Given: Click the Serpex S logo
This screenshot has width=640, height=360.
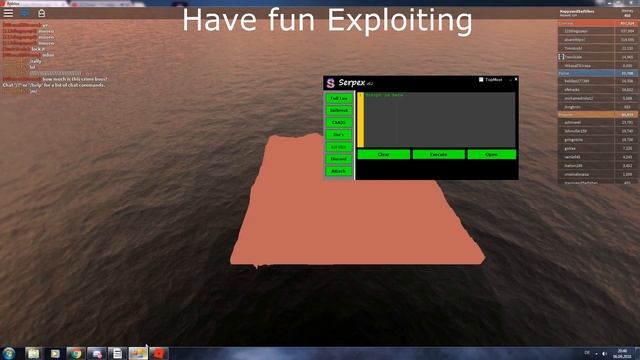Looking at the screenshot, I should (x=331, y=83).
